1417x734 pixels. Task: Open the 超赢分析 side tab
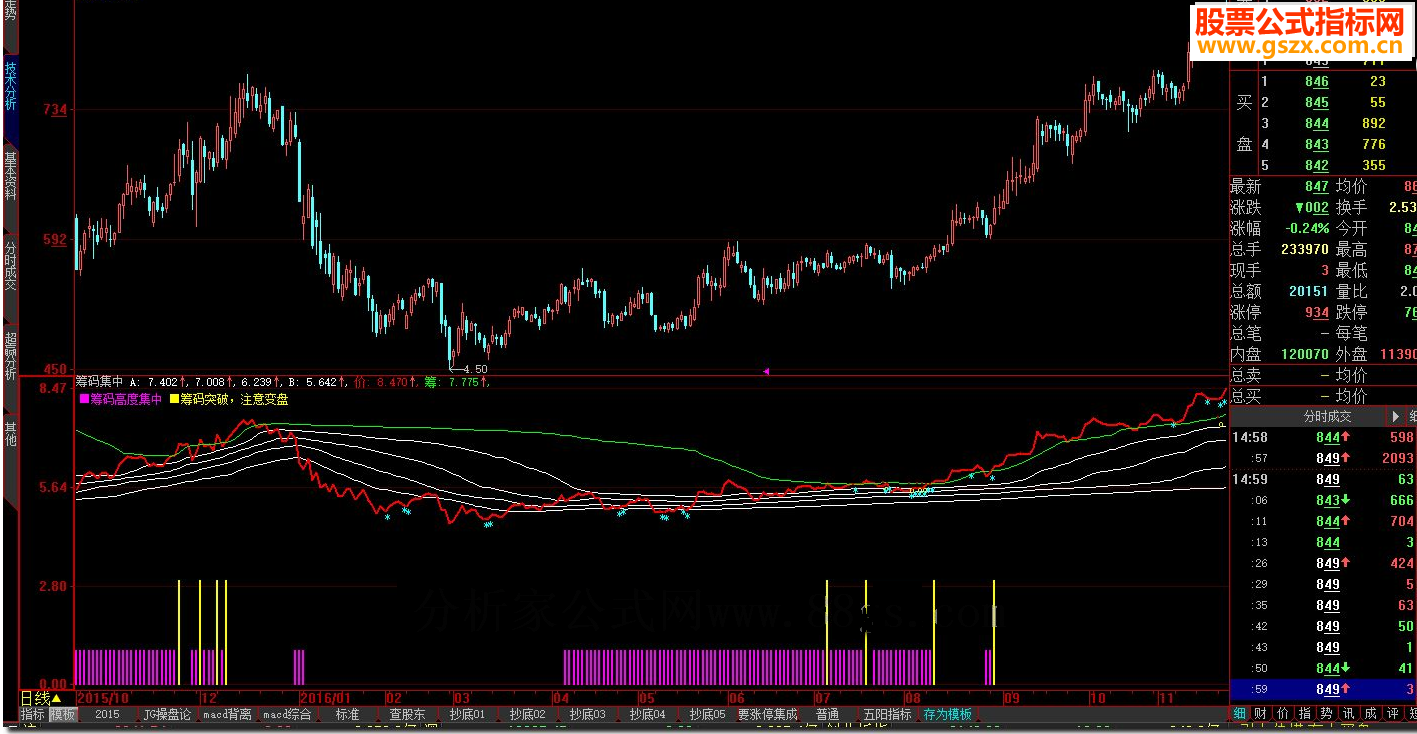[x=10, y=354]
